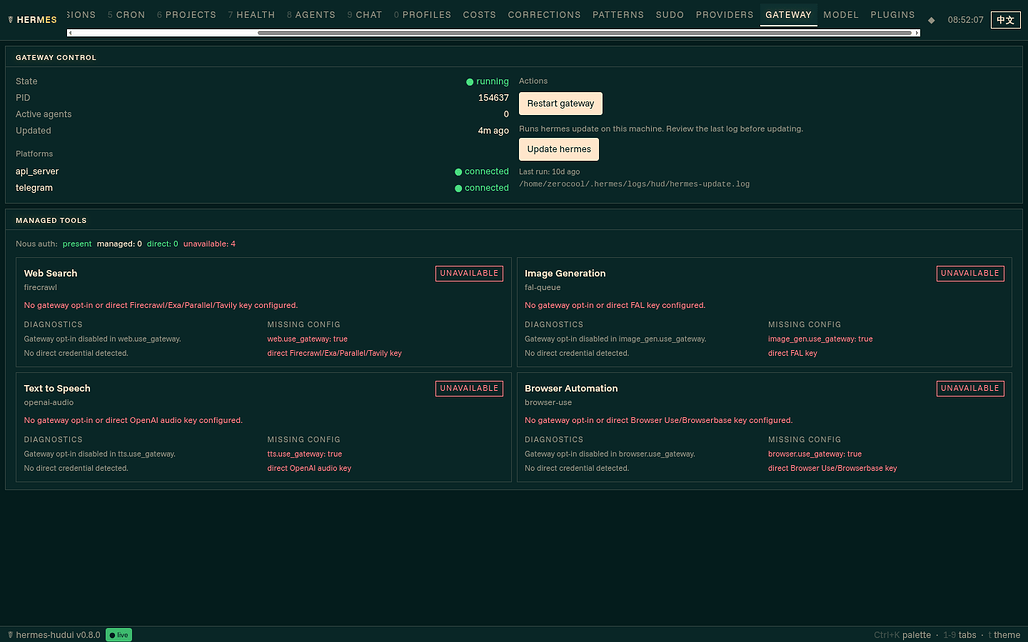
Task: Open the Corrections tab
Action: pyautogui.click(x=544, y=14)
